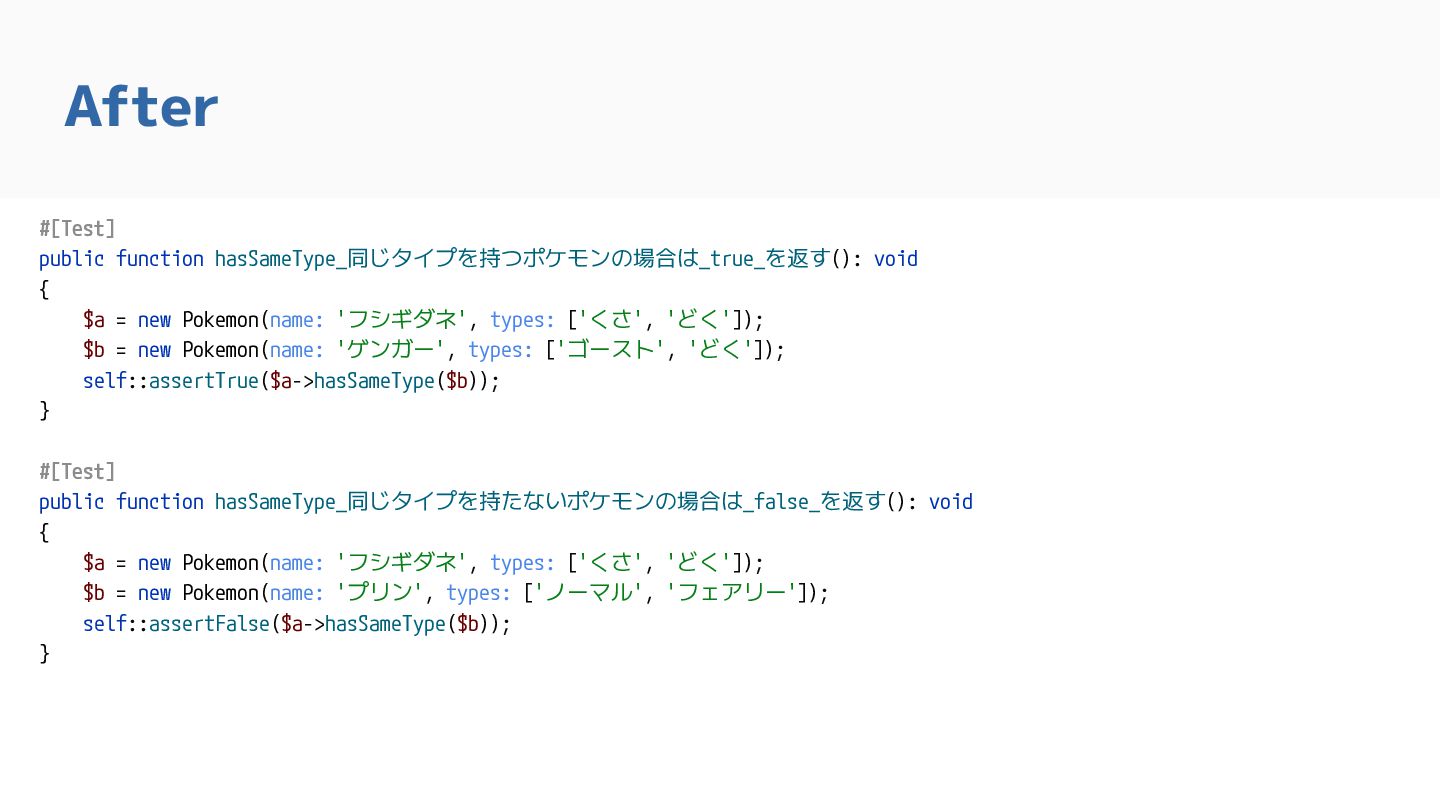Click the first #[Test] attribute line
1440x810 pixels.
click(77, 228)
